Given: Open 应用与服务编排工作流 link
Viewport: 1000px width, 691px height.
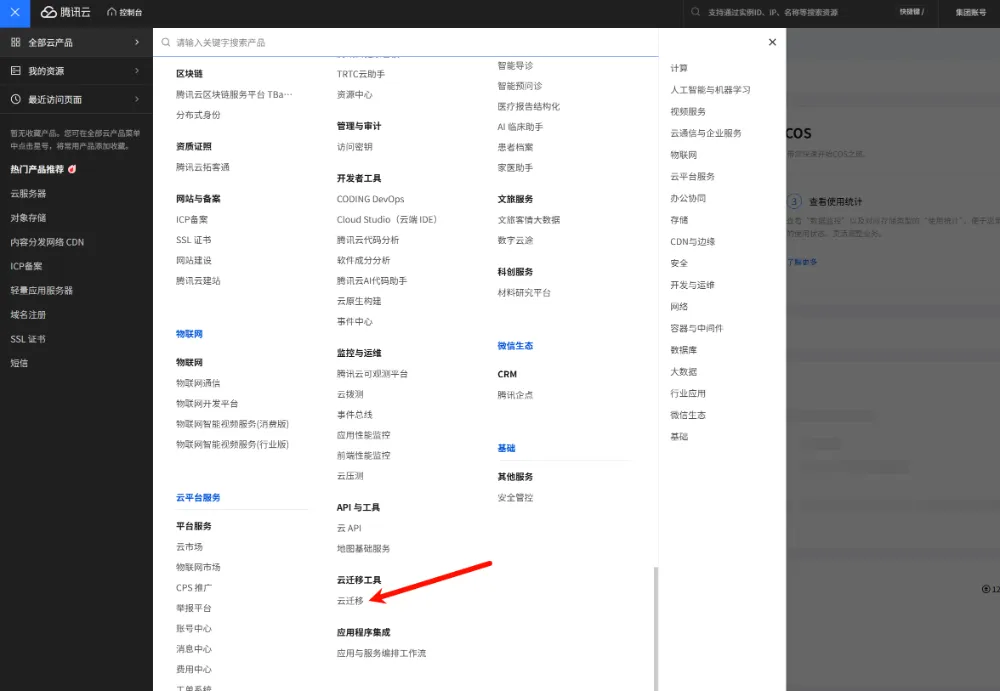Looking at the screenshot, I should (381, 653).
